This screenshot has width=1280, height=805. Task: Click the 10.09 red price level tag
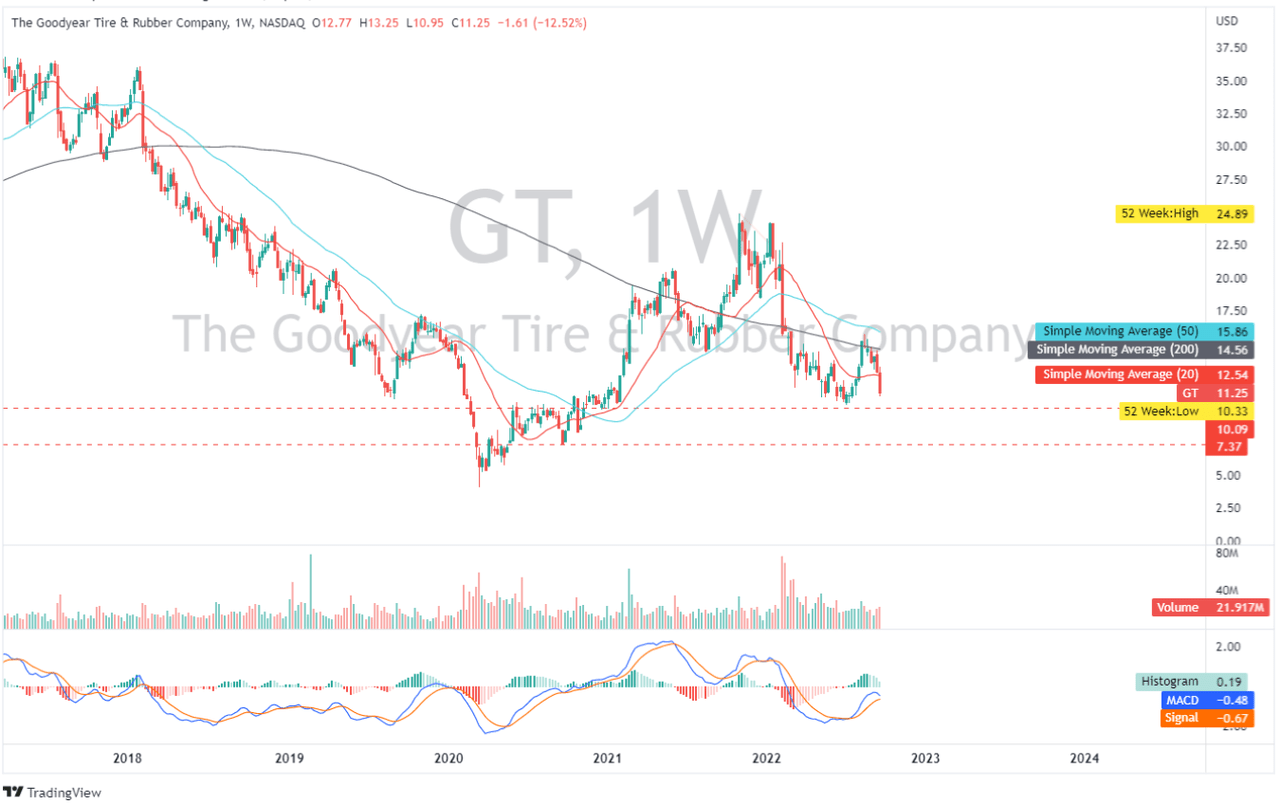1229,430
